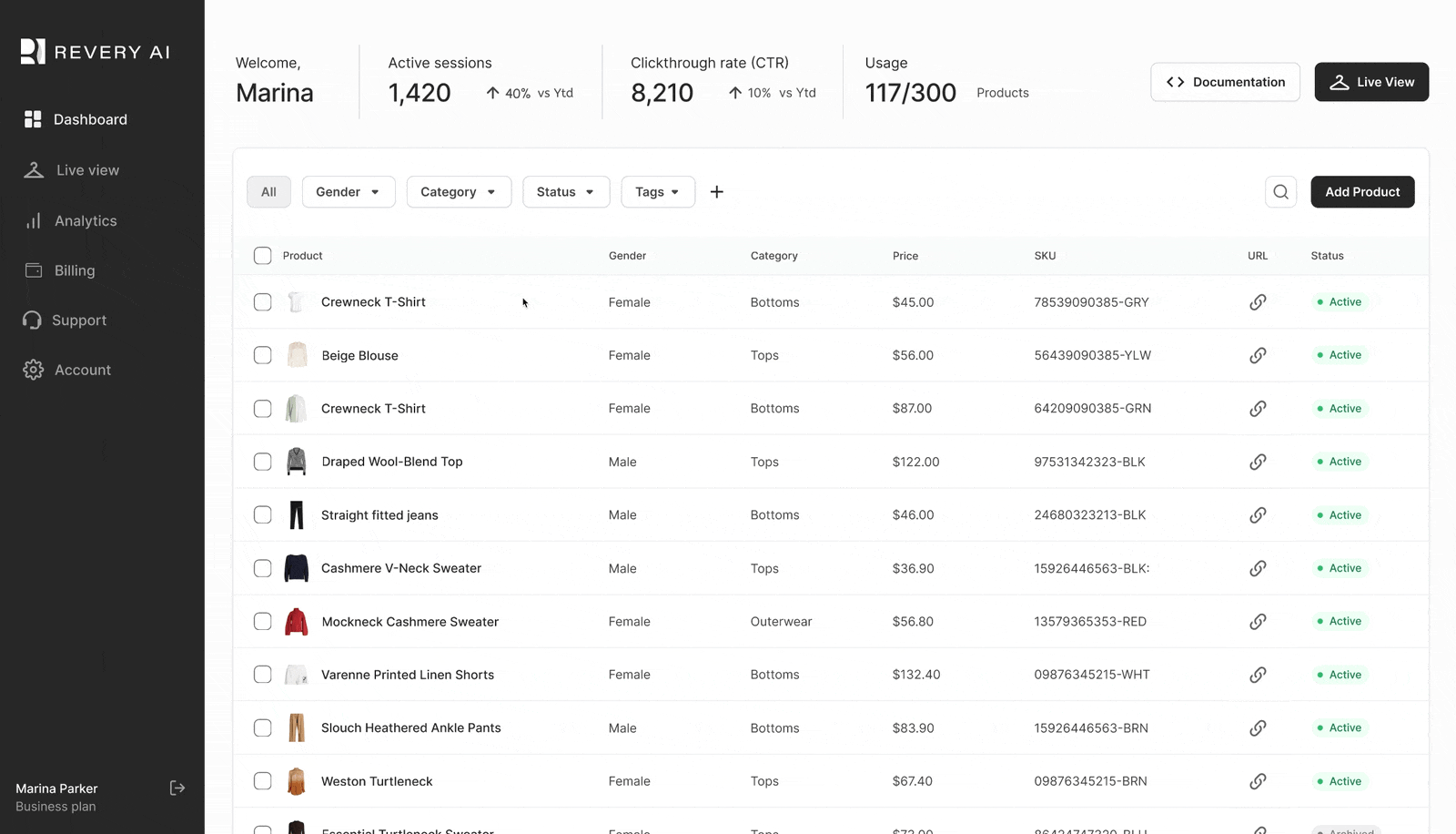Click the Revery AI logo
The image size is (1456, 834).
[96, 52]
